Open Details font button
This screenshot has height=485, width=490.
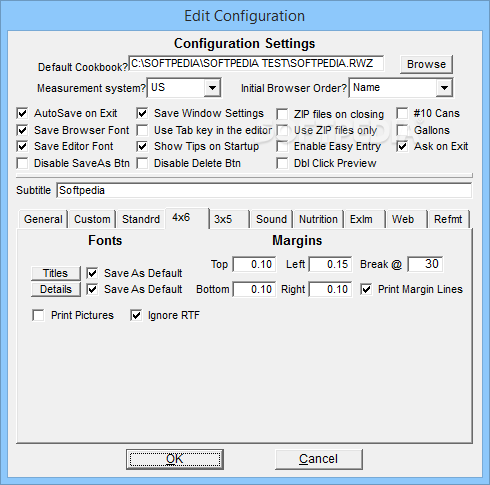point(56,289)
